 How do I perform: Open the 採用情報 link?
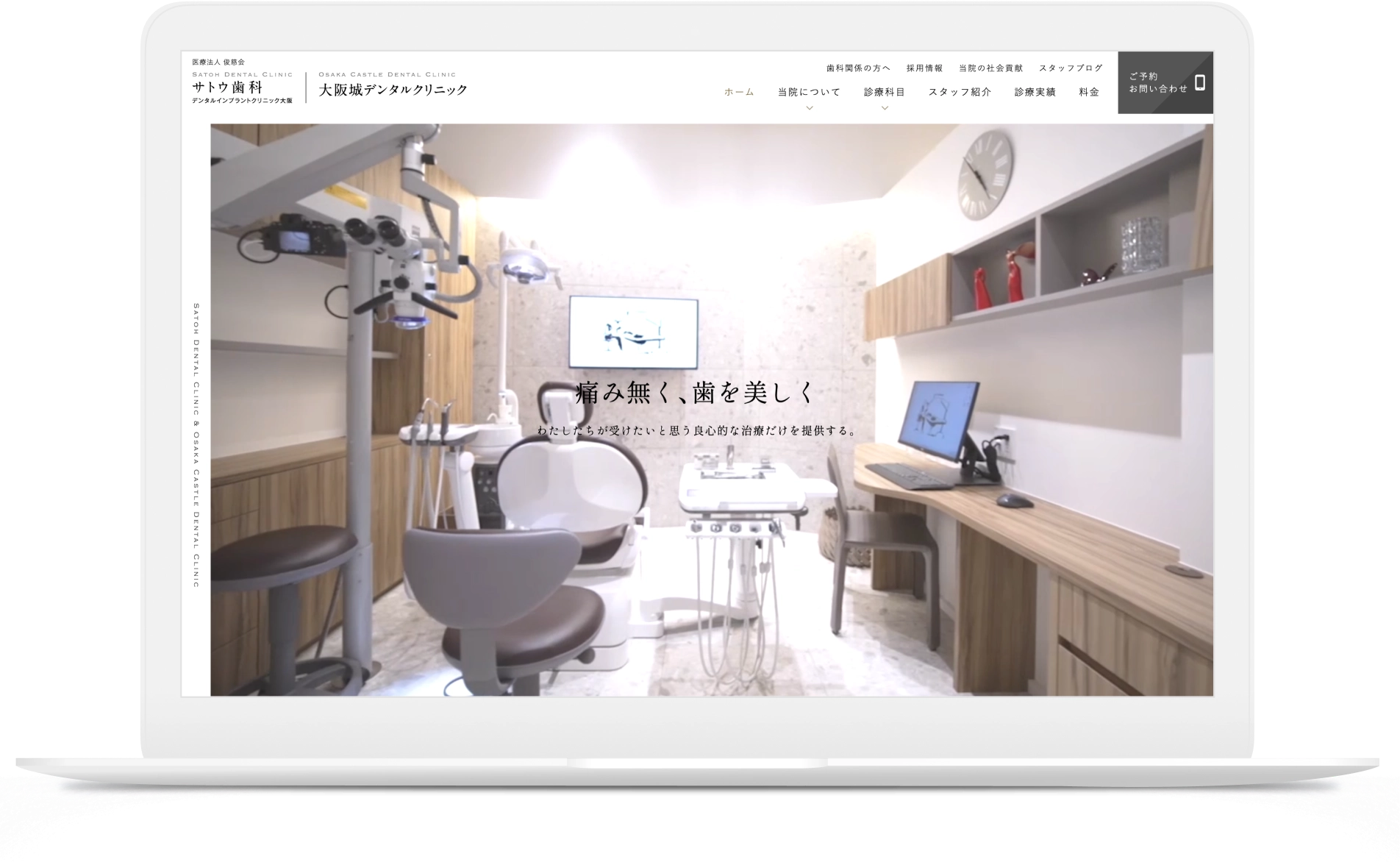(924, 68)
